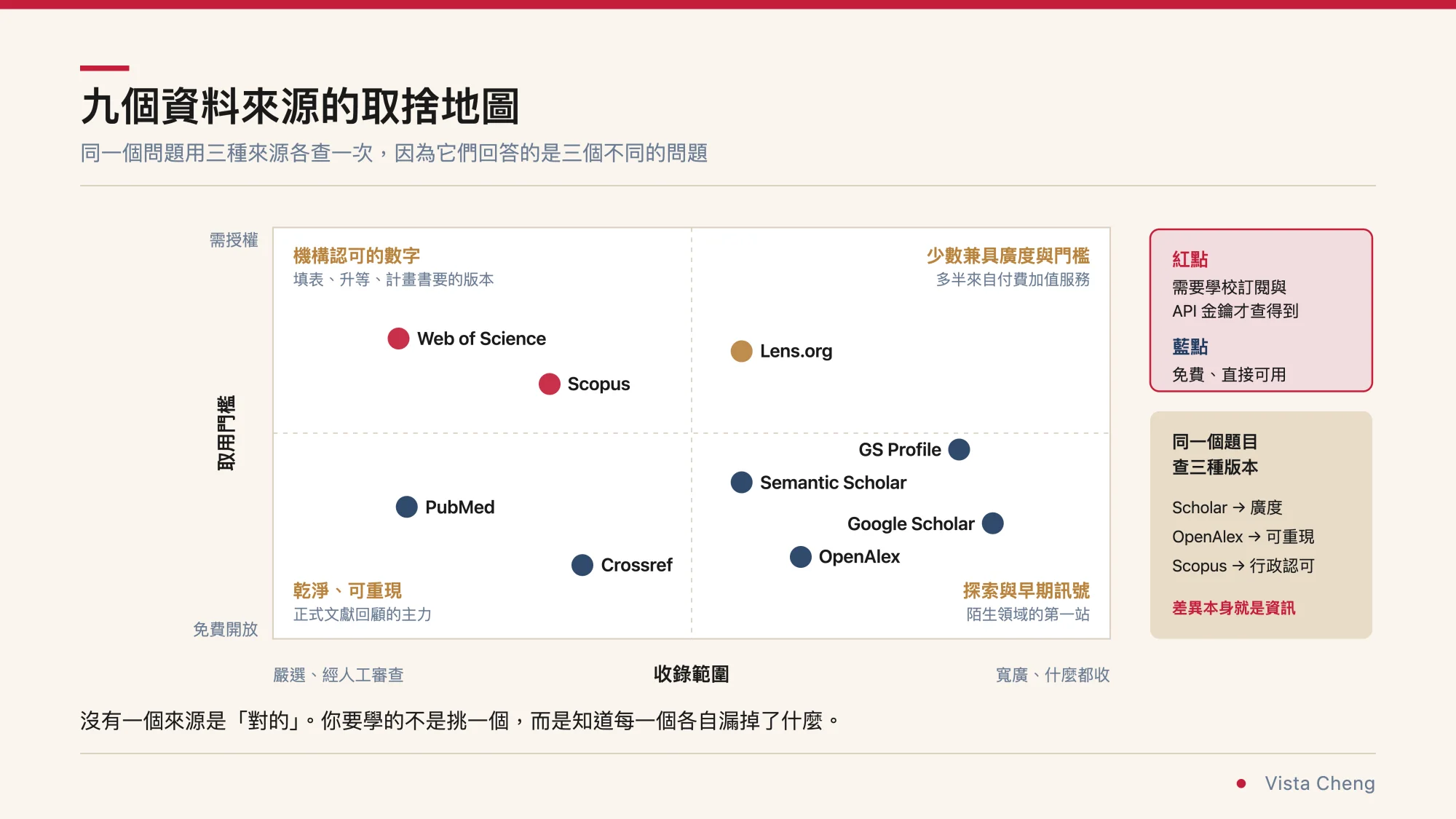Click the red dot next to Vista Cheng
This screenshot has height=819, width=1456.
point(1241,783)
